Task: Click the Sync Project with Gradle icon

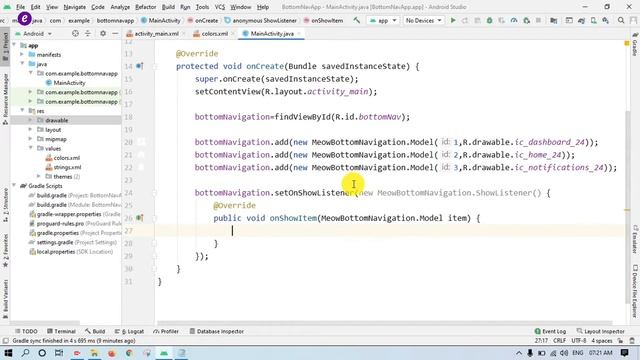Action: [x=582, y=20]
